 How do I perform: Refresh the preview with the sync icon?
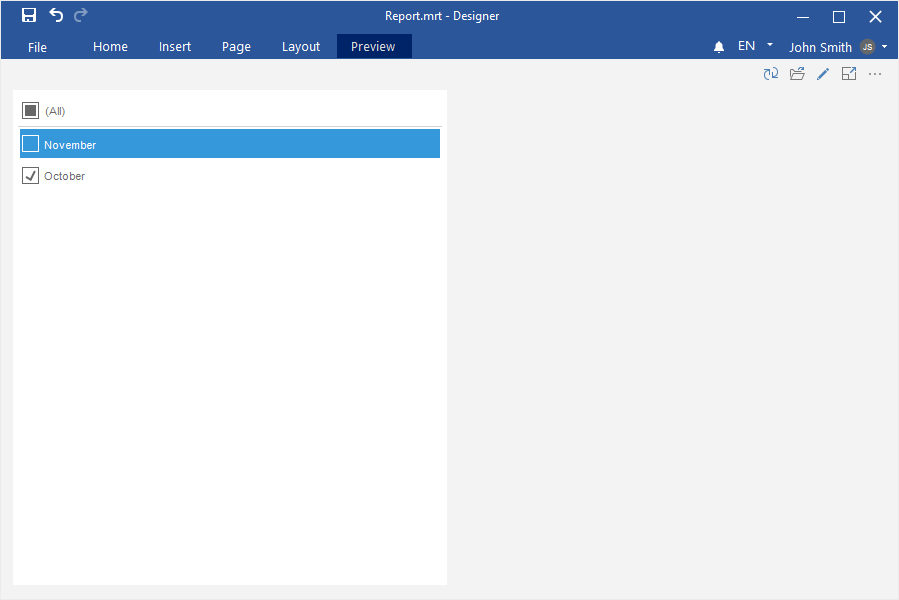771,74
